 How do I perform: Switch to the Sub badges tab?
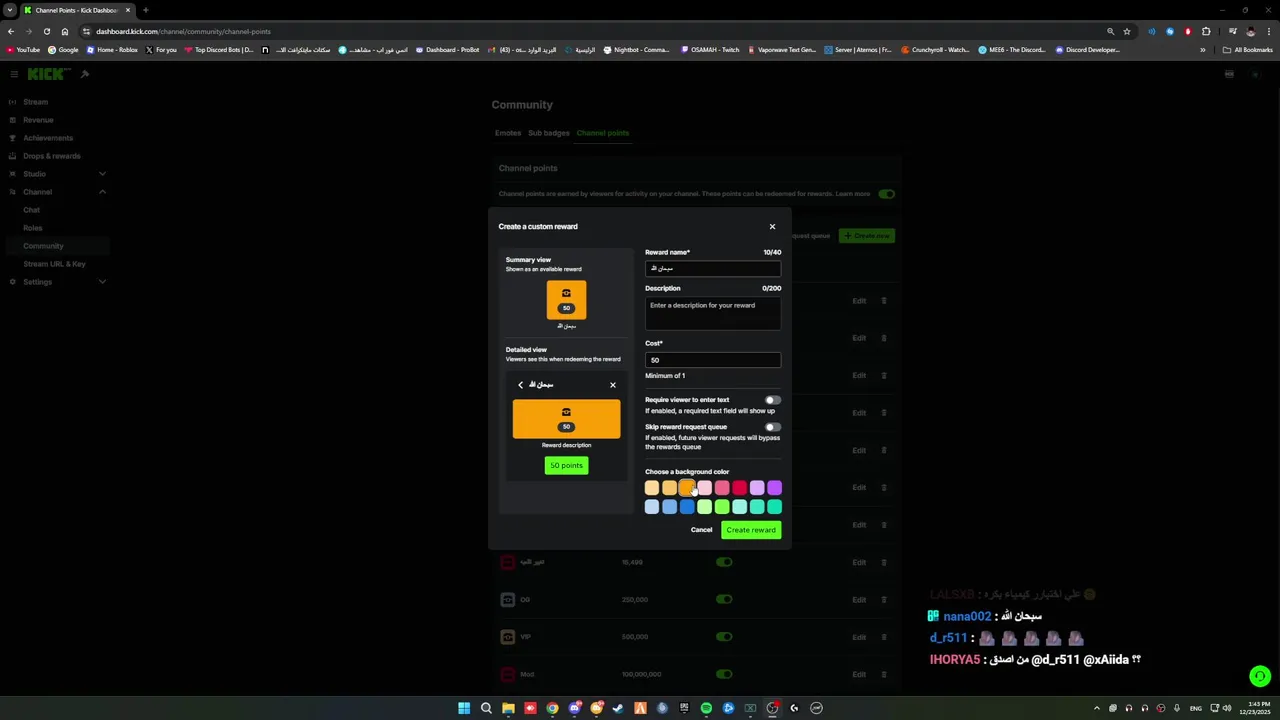[x=549, y=133]
